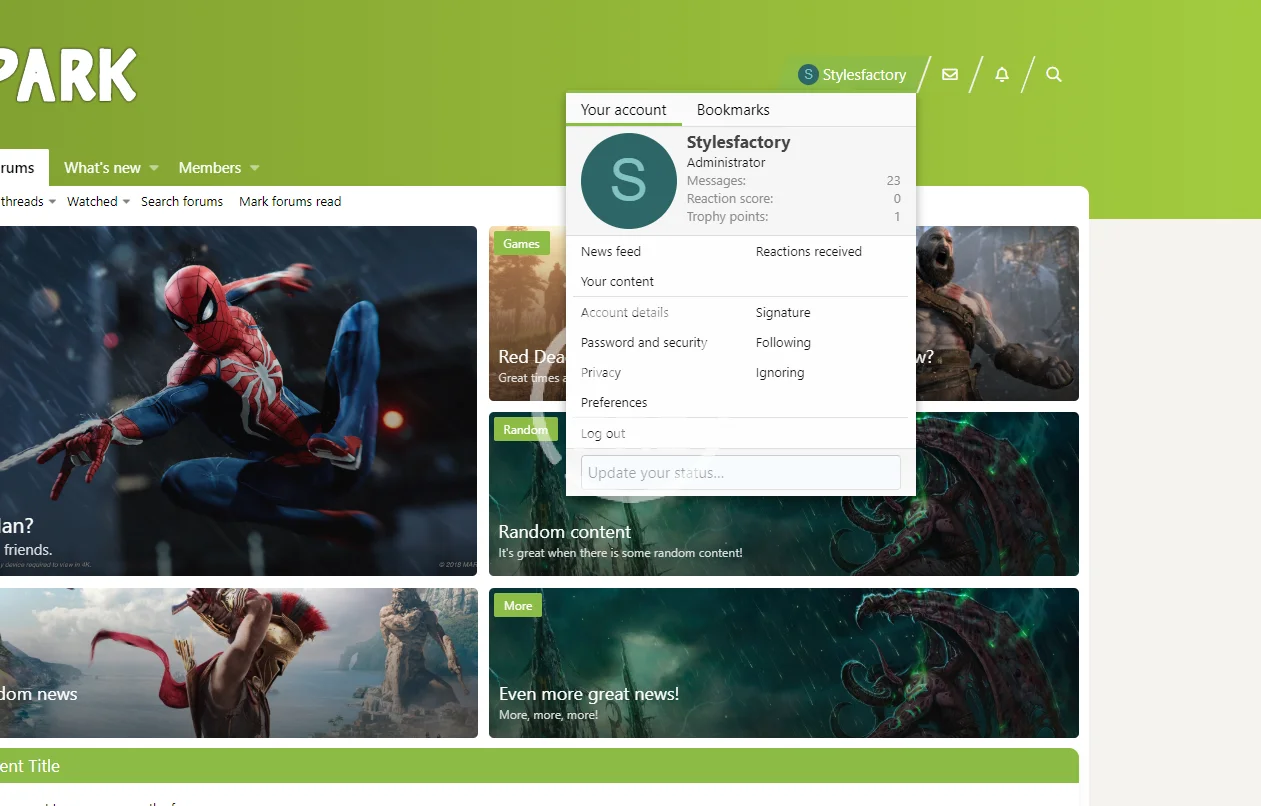The width and height of the screenshot is (1261, 806).
Task: Click Log out
Action: click(603, 434)
